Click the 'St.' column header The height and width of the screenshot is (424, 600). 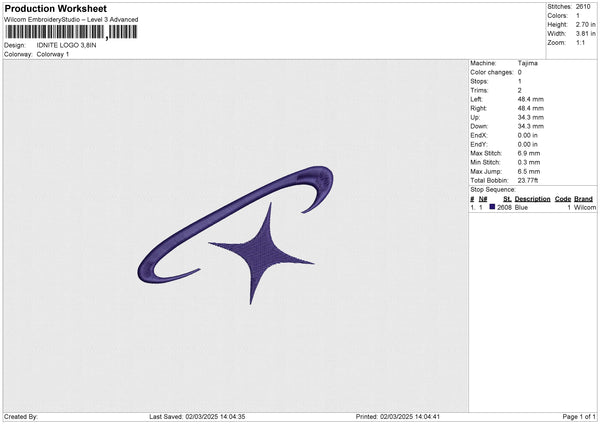pyautogui.click(x=507, y=199)
